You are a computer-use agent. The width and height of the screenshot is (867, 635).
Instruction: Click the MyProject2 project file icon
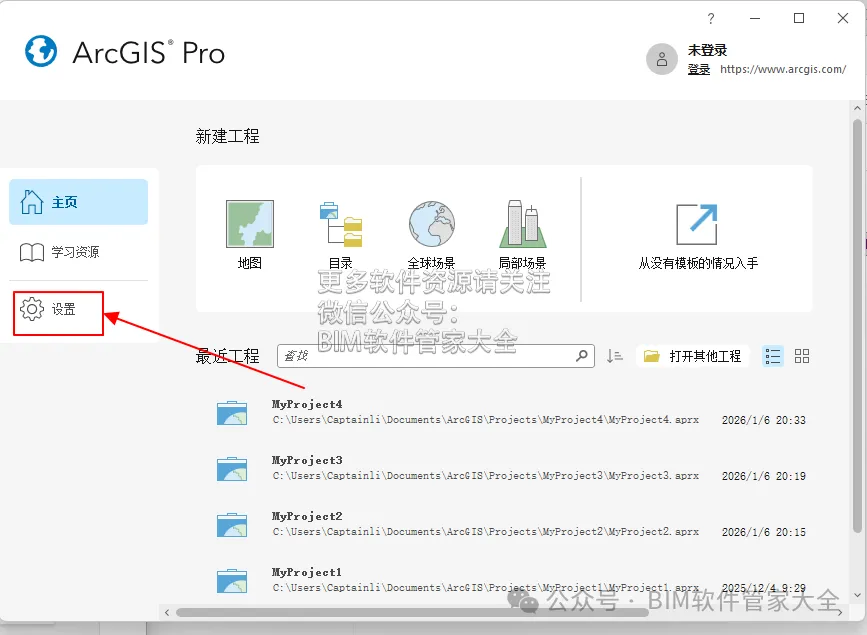pos(232,524)
